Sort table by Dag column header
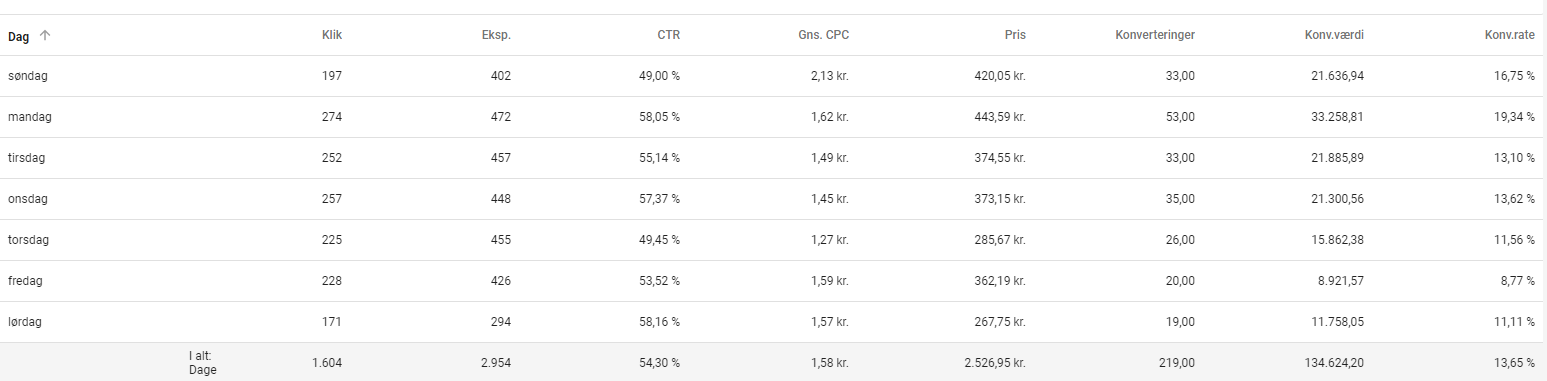 (x=18, y=36)
